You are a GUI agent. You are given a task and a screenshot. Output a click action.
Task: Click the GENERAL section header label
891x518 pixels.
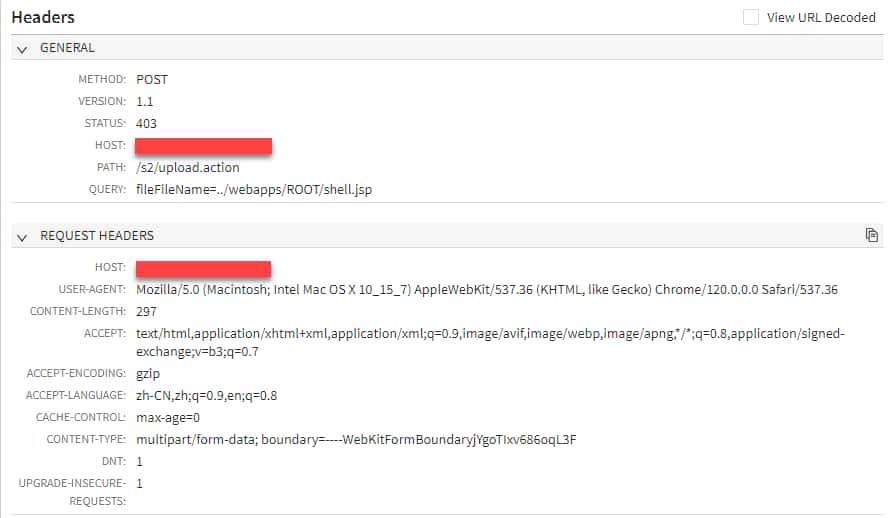coord(67,48)
